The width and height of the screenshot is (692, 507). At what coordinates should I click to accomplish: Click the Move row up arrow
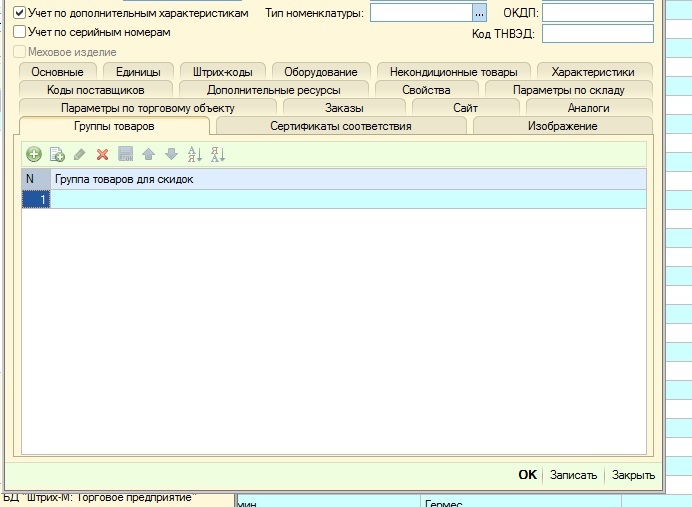pos(148,154)
